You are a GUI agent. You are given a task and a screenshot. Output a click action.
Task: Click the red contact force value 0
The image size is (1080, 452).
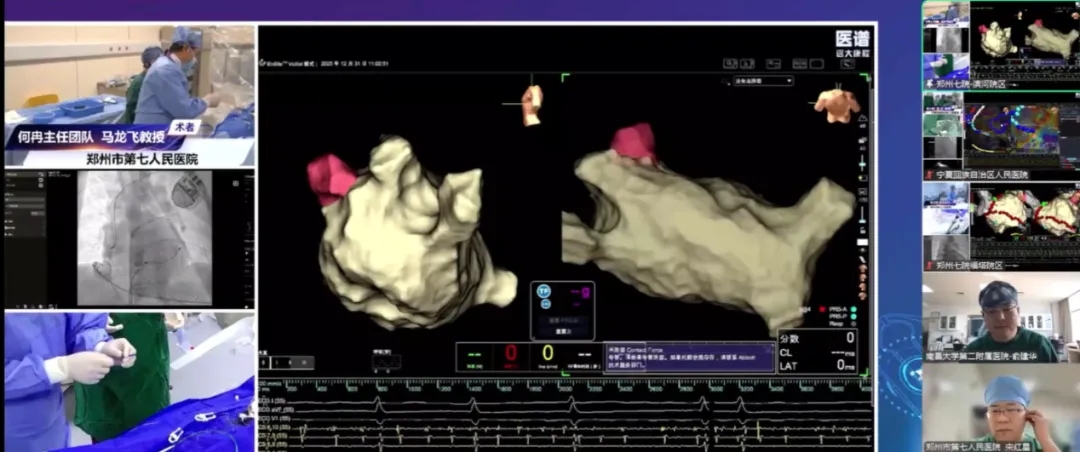click(510, 354)
